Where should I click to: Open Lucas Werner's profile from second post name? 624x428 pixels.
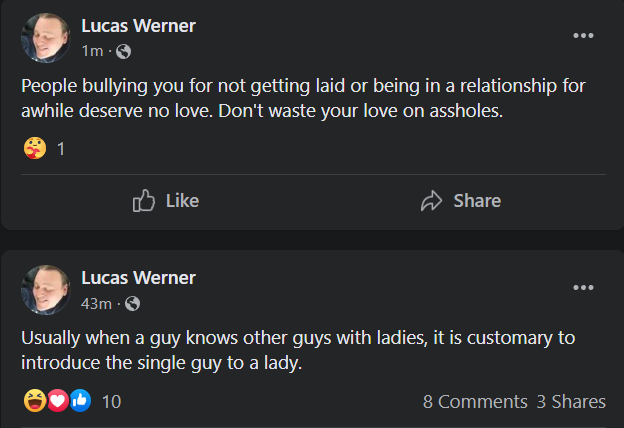pos(138,278)
